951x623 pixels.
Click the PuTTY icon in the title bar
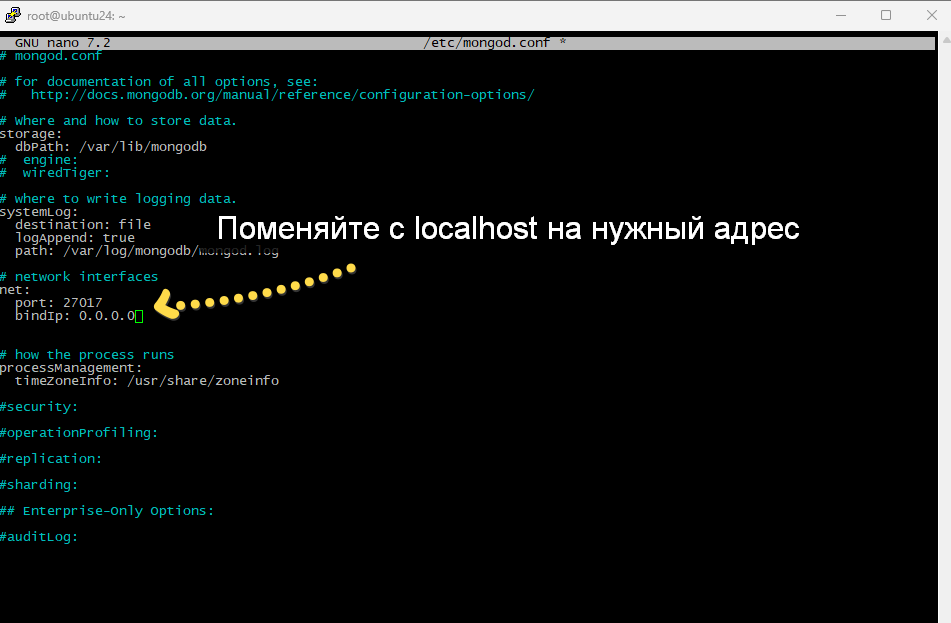click(x=14, y=15)
